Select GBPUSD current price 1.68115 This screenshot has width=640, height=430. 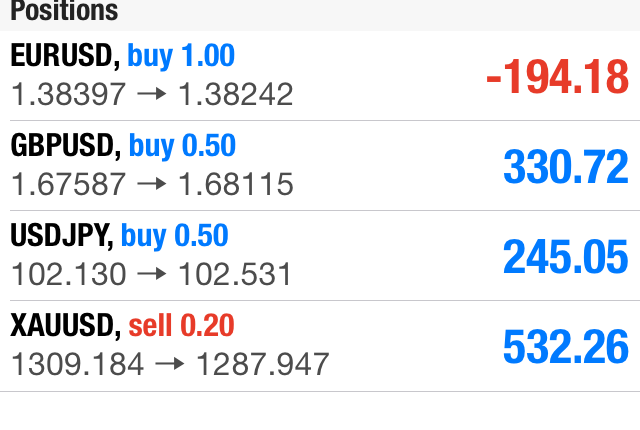coord(236,185)
